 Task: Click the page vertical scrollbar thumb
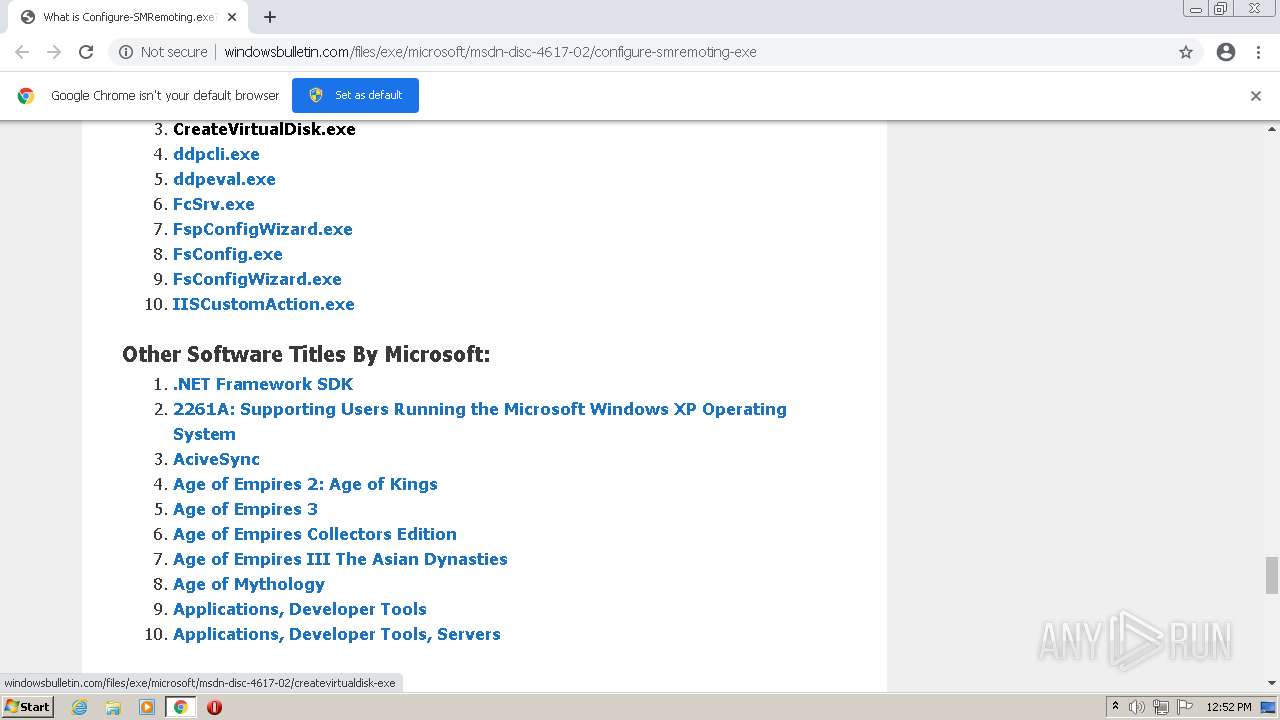pyautogui.click(x=1272, y=575)
